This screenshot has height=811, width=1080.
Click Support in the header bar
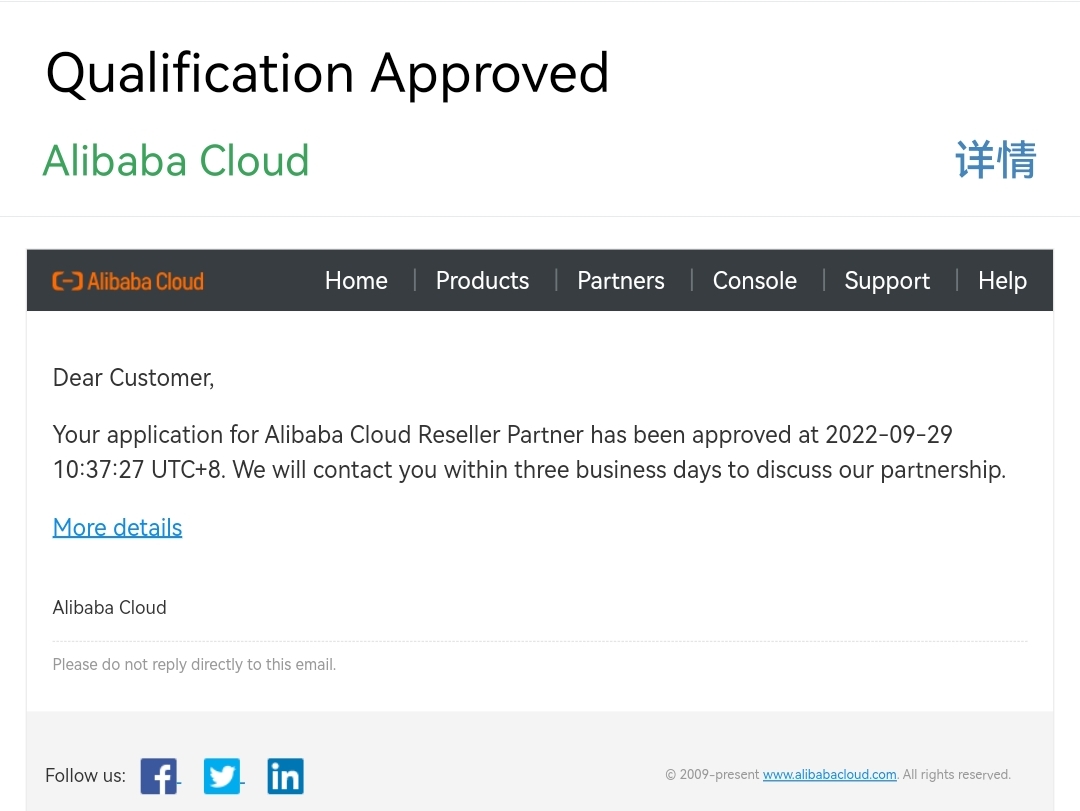[x=887, y=281]
